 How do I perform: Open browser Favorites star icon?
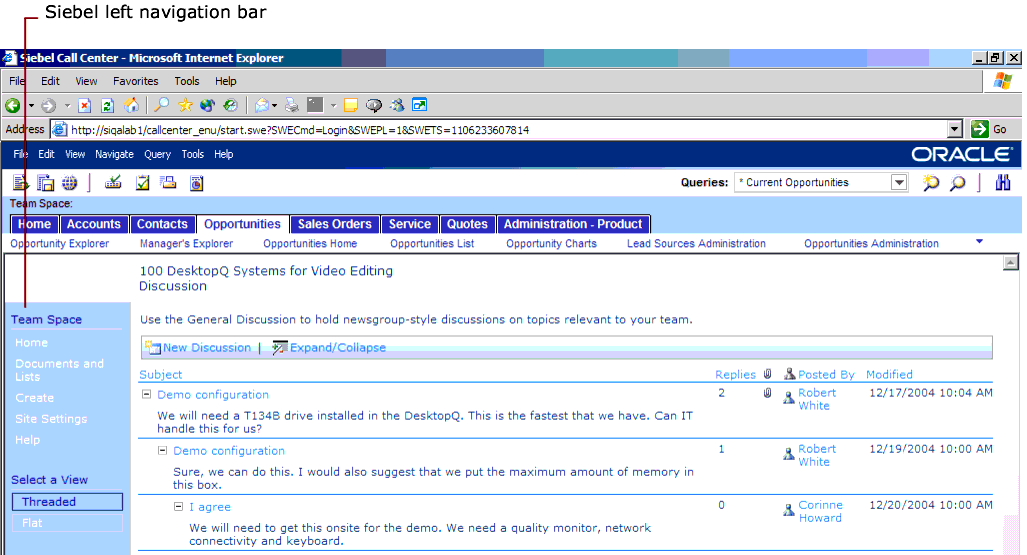[185, 105]
